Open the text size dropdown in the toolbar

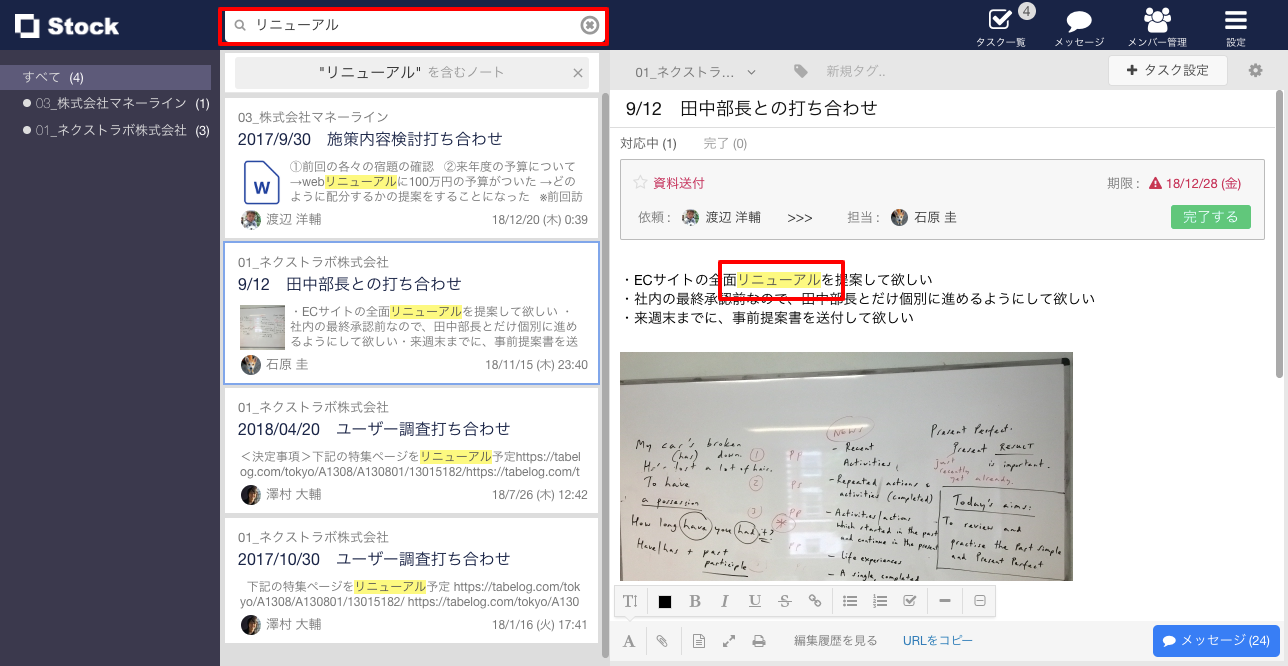[x=629, y=600]
